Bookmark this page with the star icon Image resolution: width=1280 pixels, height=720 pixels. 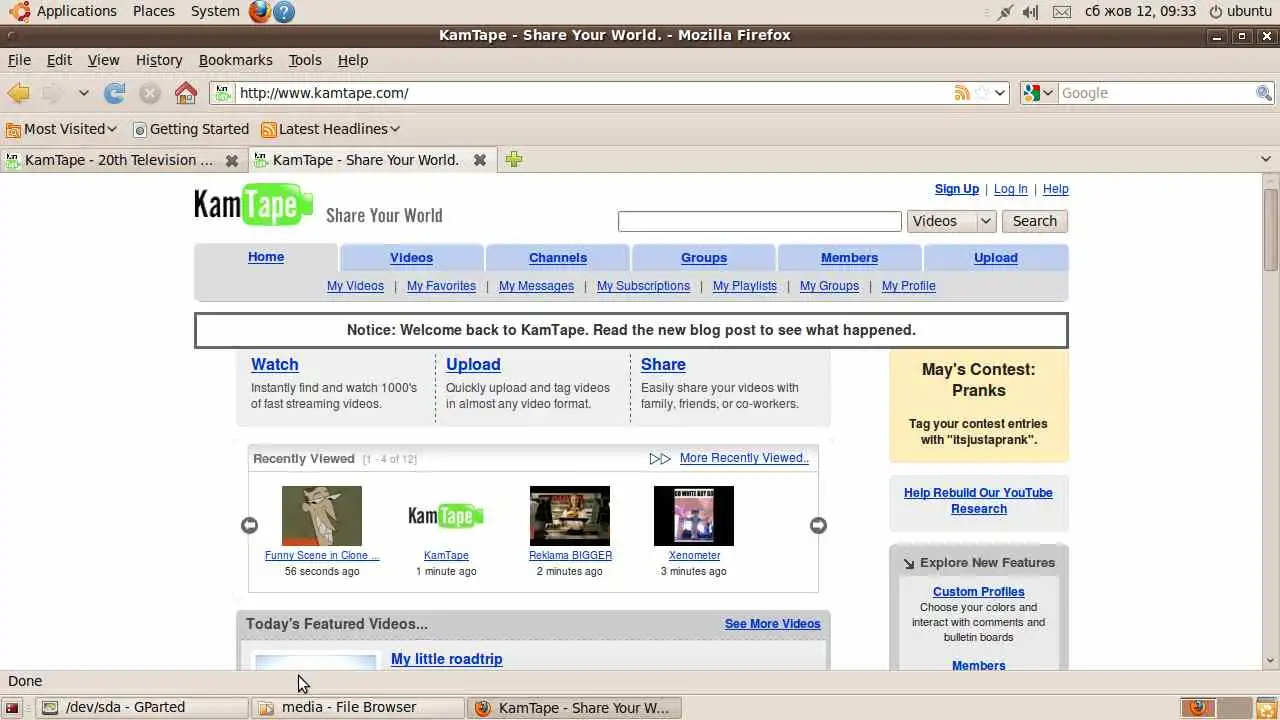(x=982, y=93)
